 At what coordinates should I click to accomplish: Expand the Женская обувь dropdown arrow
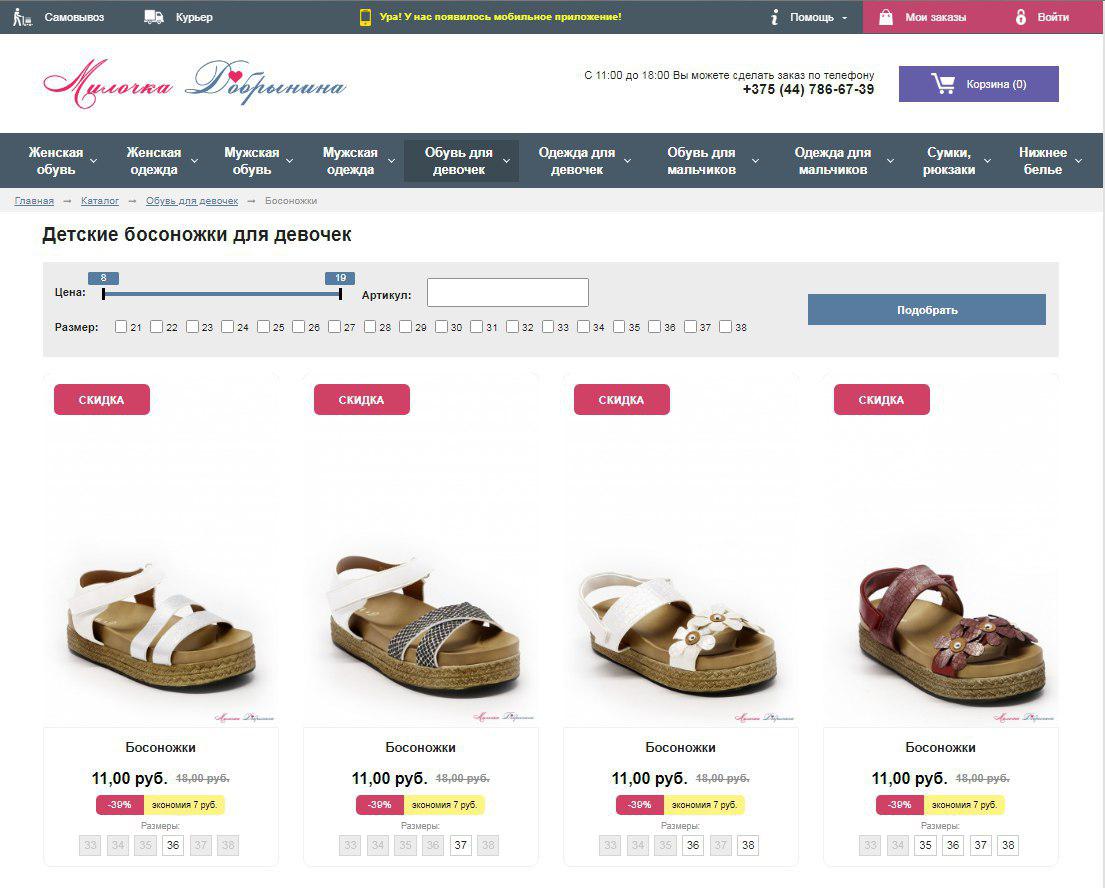pyautogui.click(x=93, y=161)
